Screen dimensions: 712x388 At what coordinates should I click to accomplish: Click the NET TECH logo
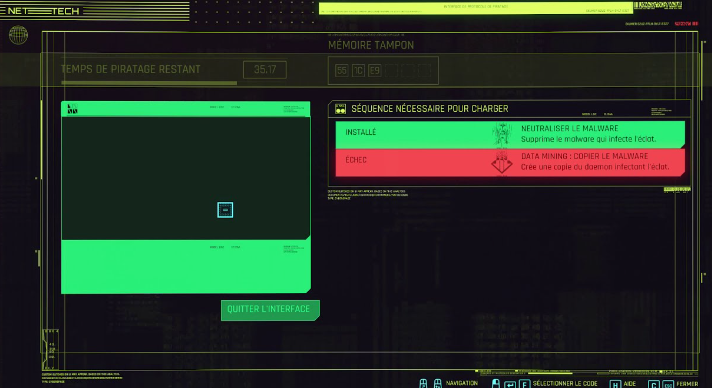(44, 11)
